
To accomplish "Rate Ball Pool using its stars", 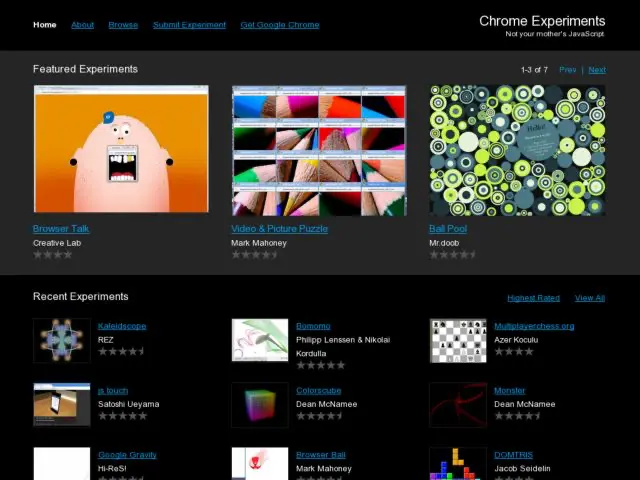I will pyautogui.click(x=453, y=255).
